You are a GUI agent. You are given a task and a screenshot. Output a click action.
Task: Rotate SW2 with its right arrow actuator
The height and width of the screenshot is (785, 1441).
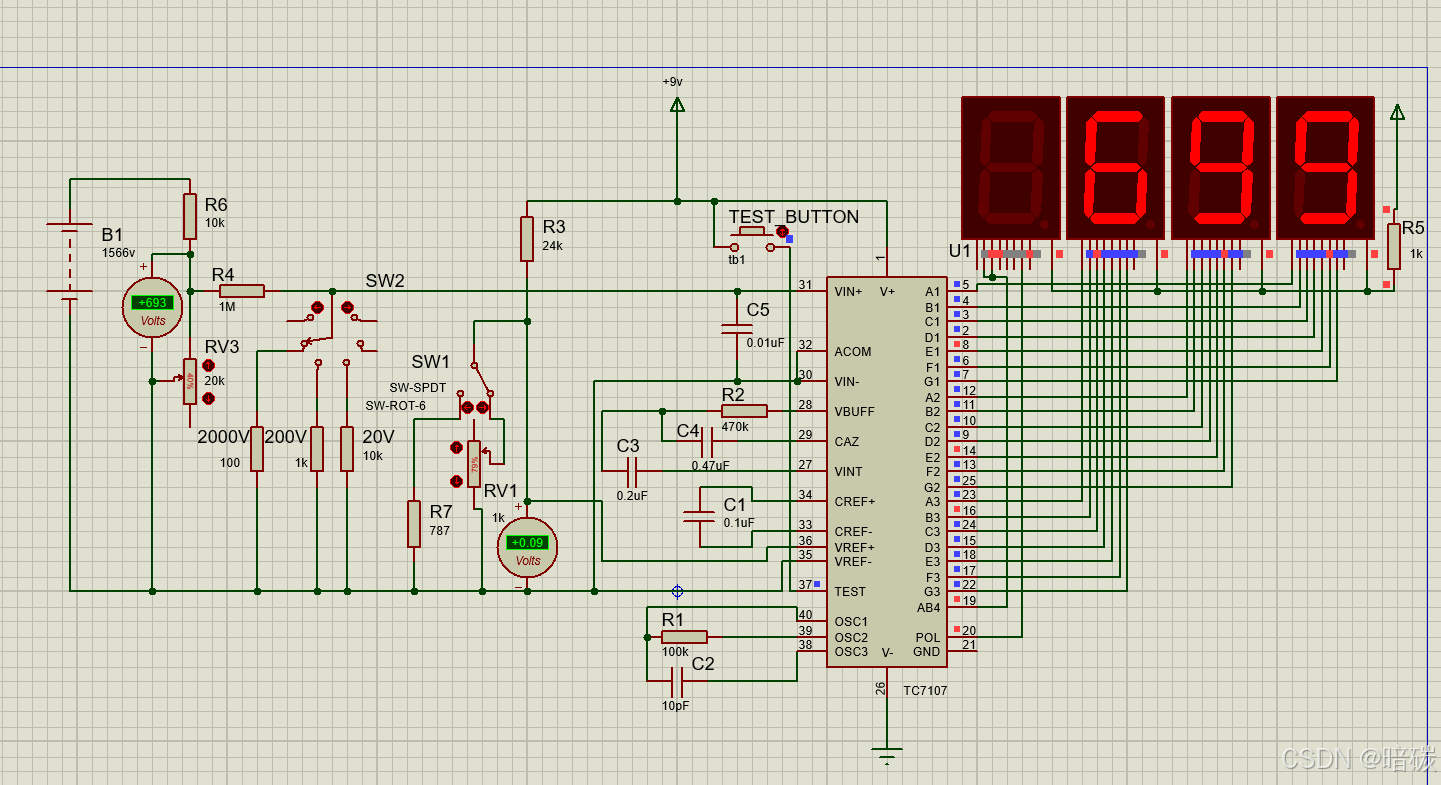347,307
